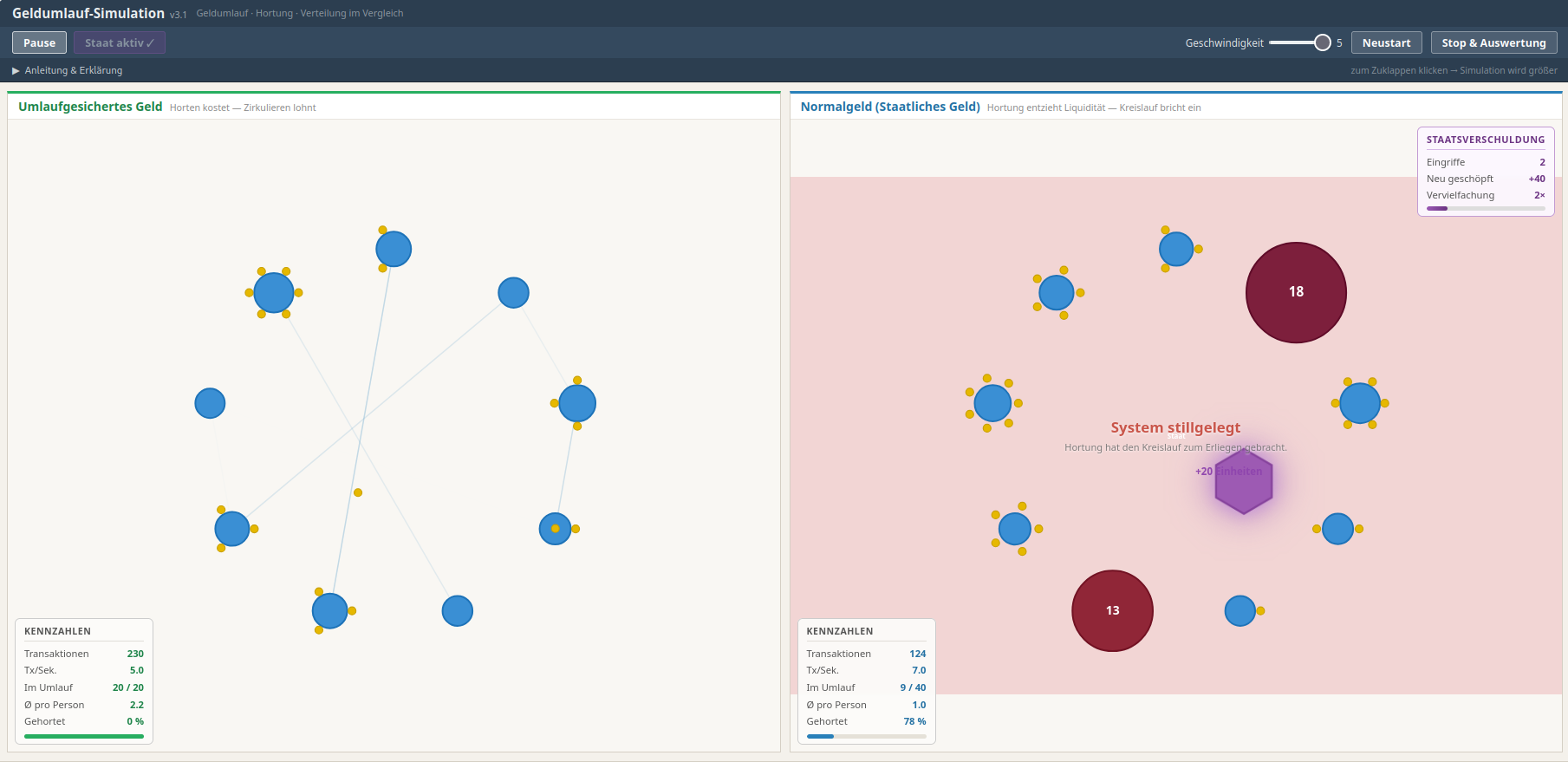Image resolution: width=1568 pixels, height=762 pixels.
Task: Click the Stop & Auswertung button
Action: pos(1493,42)
